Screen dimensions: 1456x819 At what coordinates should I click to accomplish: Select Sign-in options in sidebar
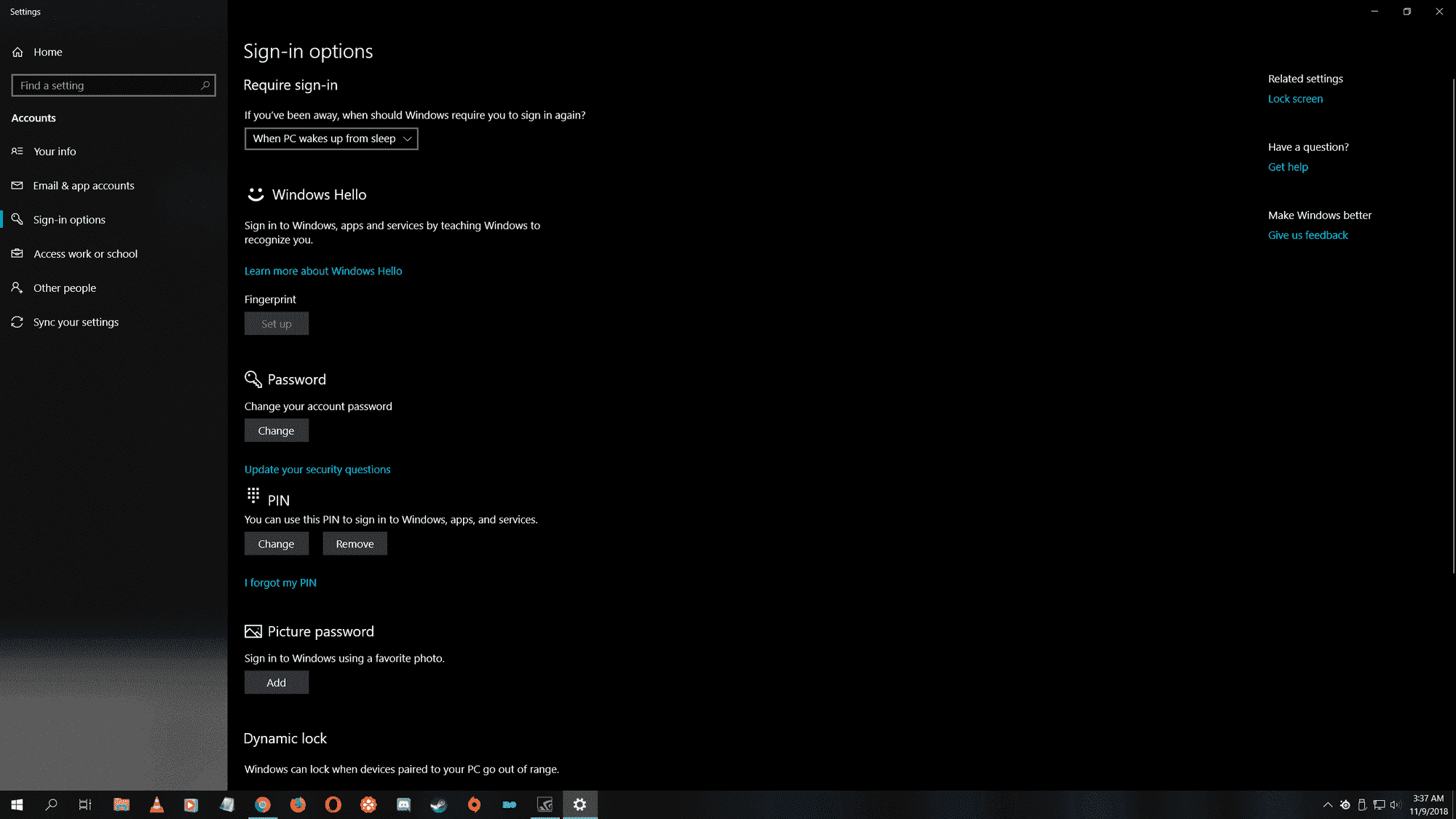click(x=69, y=220)
